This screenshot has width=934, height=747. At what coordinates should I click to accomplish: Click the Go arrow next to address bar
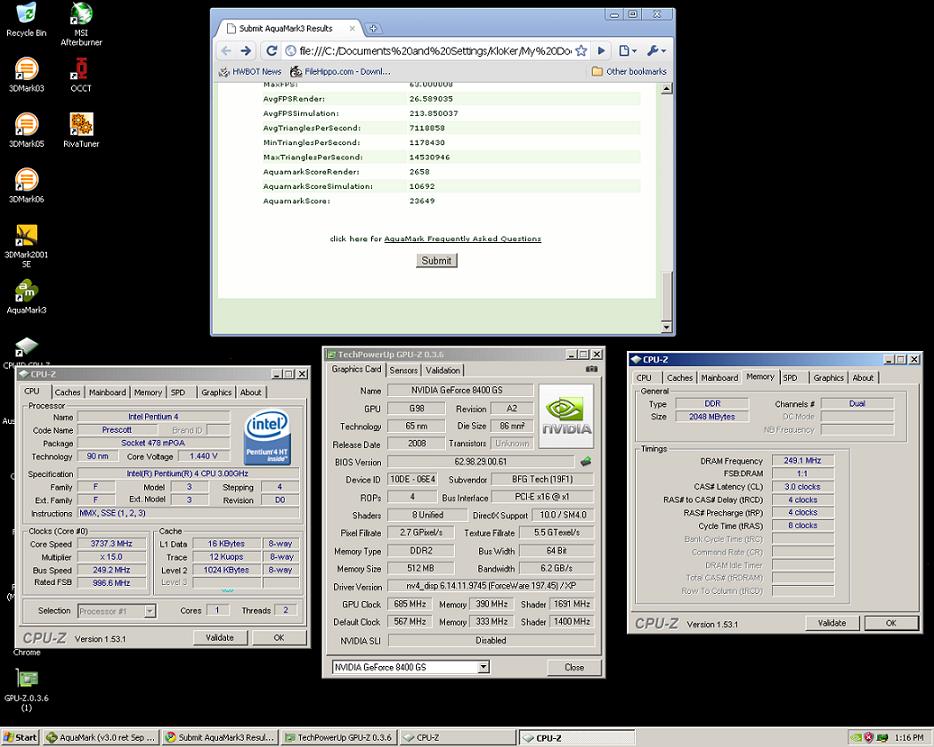click(602, 51)
